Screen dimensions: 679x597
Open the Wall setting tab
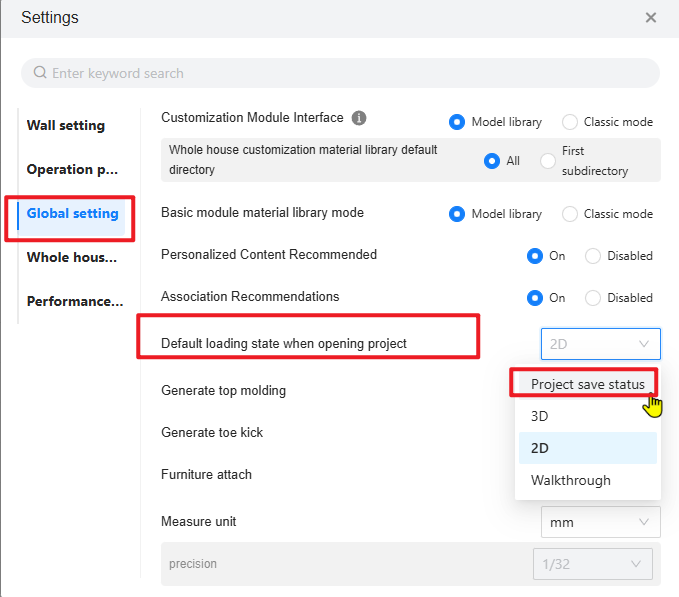click(66, 126)
